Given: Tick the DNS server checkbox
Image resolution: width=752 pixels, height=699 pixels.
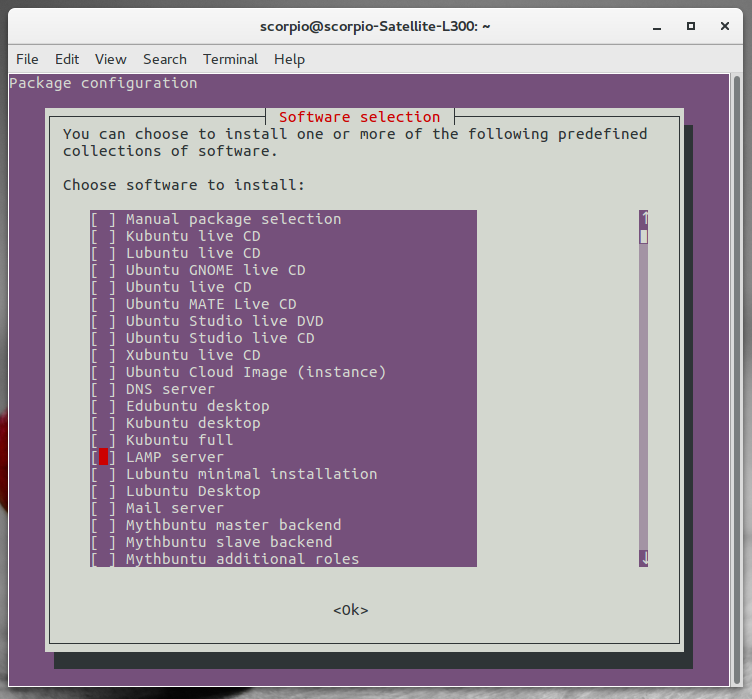Looking at the screenshot, I should click(x=104, y=389).
